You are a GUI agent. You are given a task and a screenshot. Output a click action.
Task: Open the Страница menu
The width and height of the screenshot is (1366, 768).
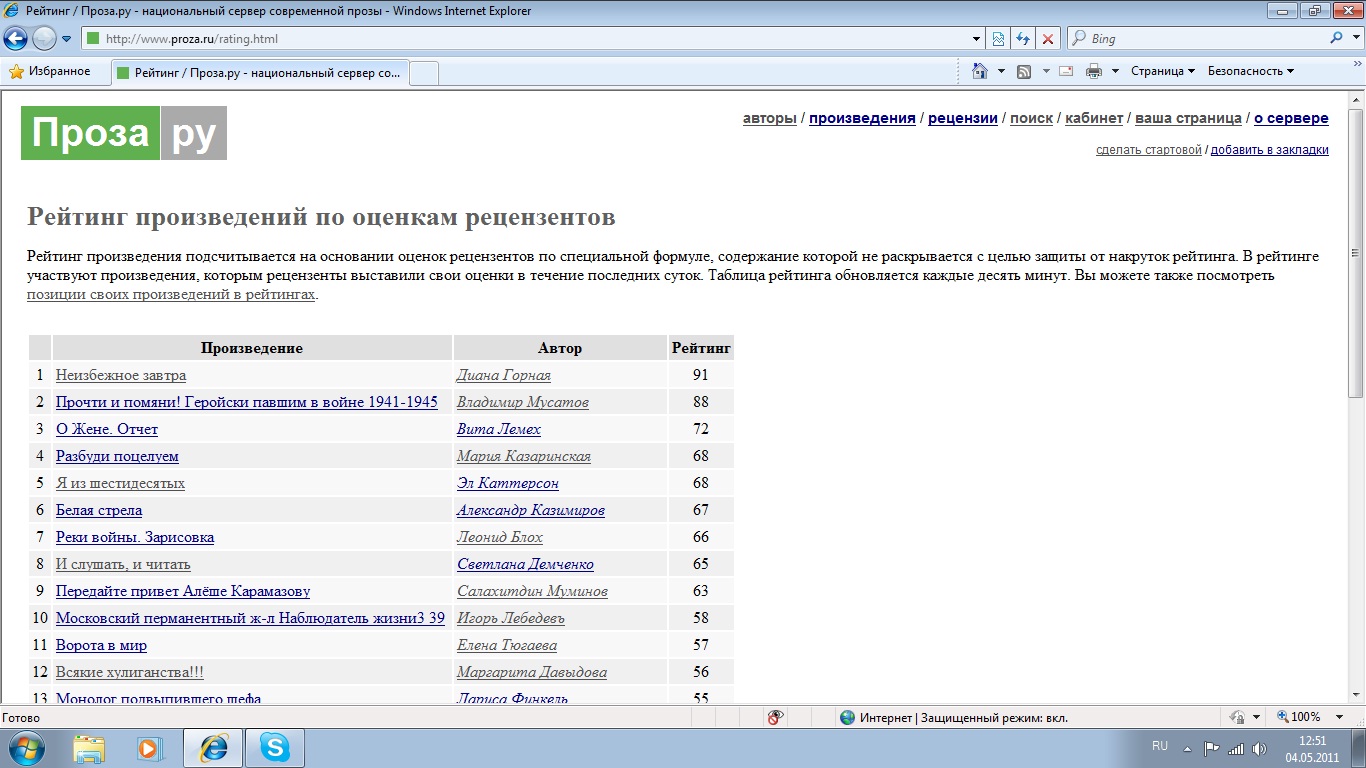1163,71
